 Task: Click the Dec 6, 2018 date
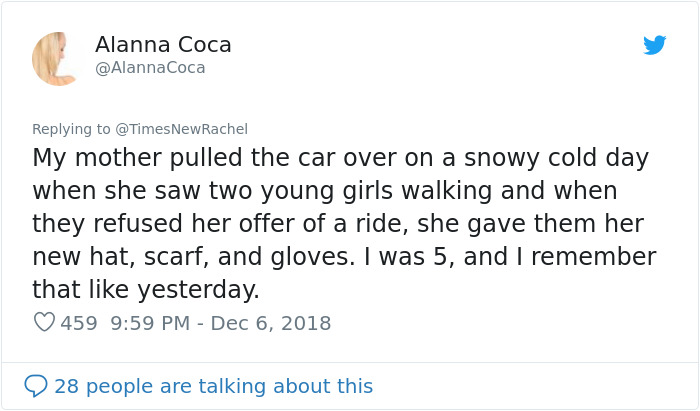pos(272,323)
